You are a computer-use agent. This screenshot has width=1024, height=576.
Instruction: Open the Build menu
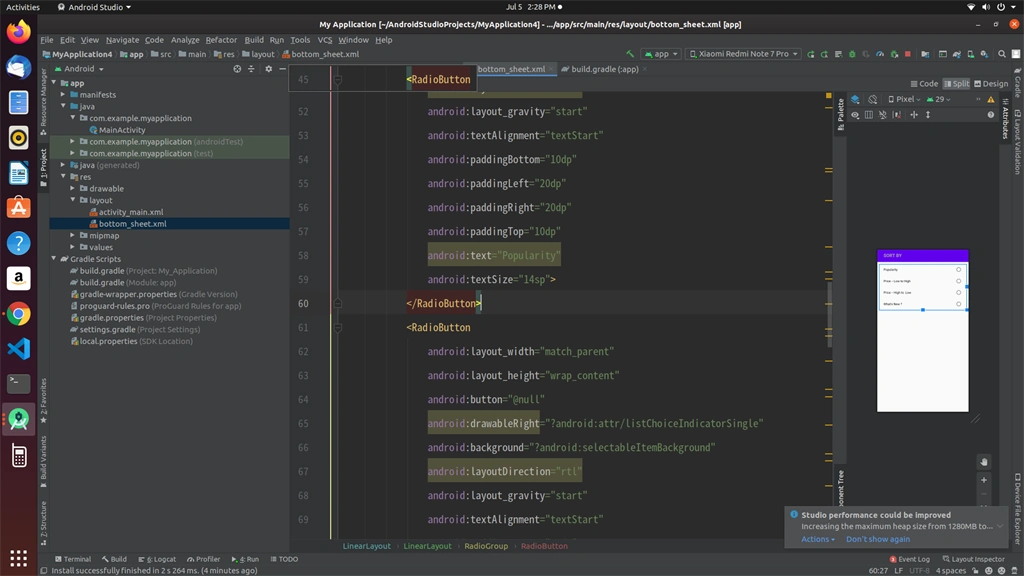point(254,40)
